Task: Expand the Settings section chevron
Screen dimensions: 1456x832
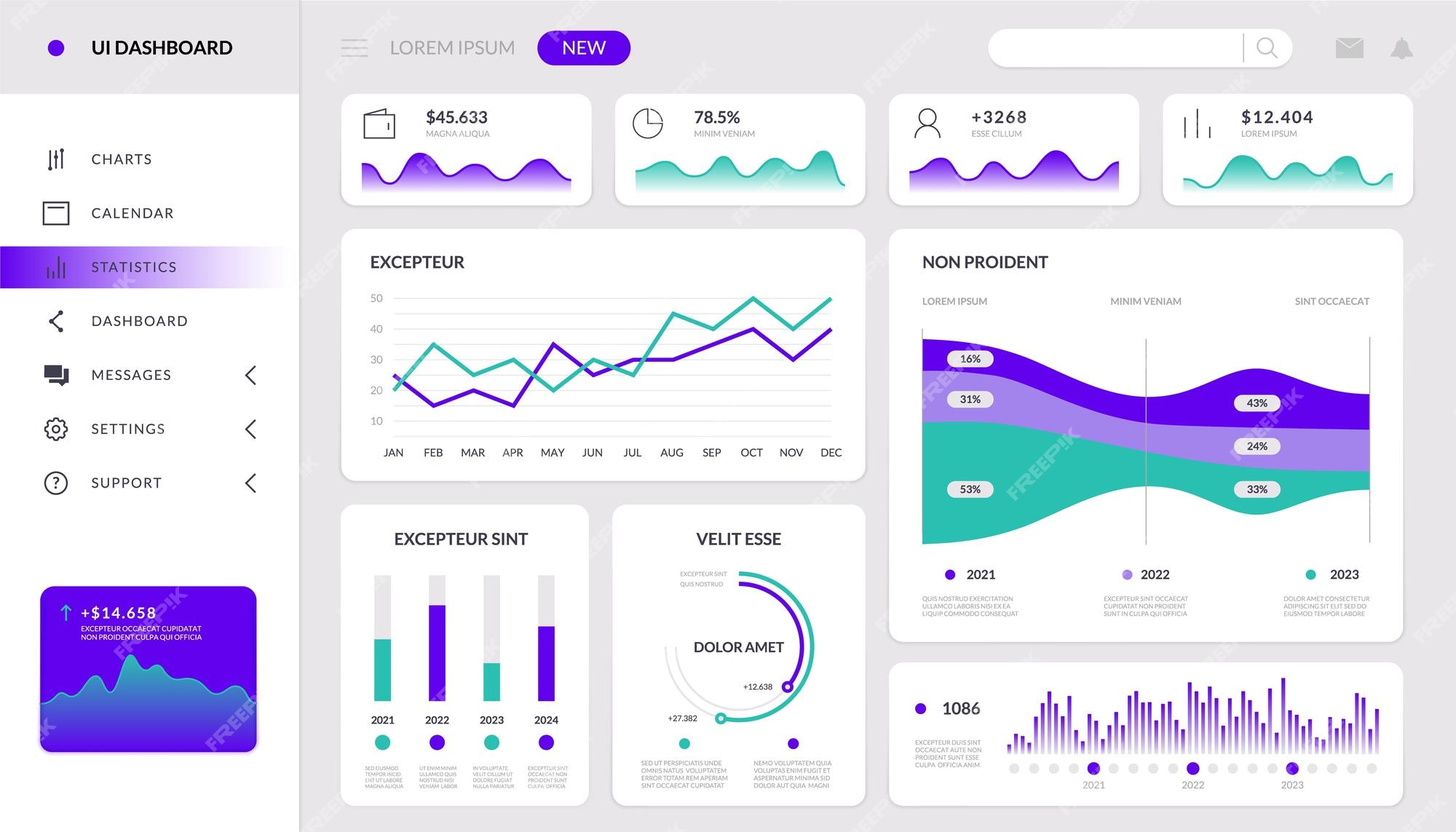Action: click(x=254, y=429)
